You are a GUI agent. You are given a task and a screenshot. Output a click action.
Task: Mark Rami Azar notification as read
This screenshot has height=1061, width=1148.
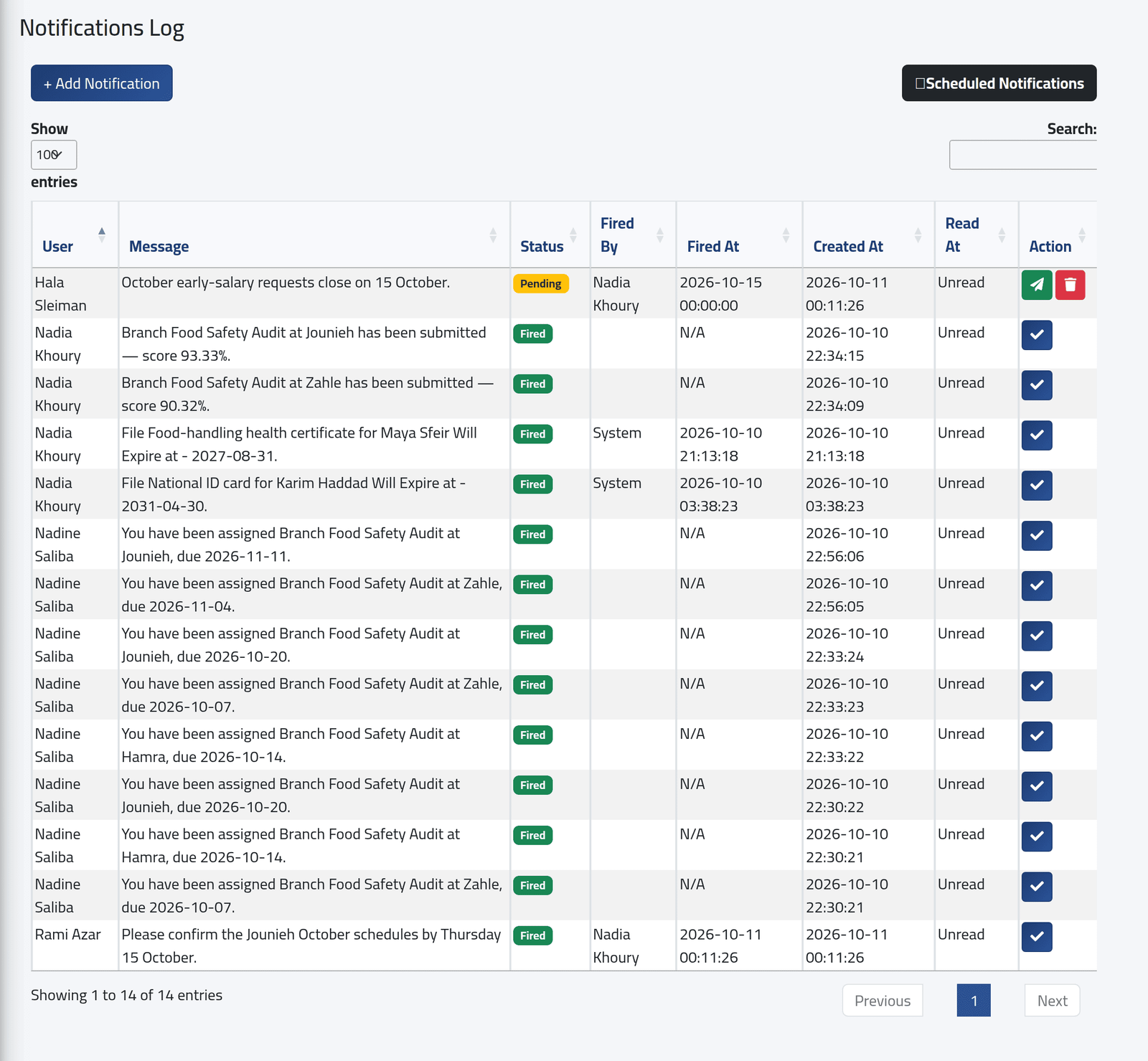[x=1037, y=937]
